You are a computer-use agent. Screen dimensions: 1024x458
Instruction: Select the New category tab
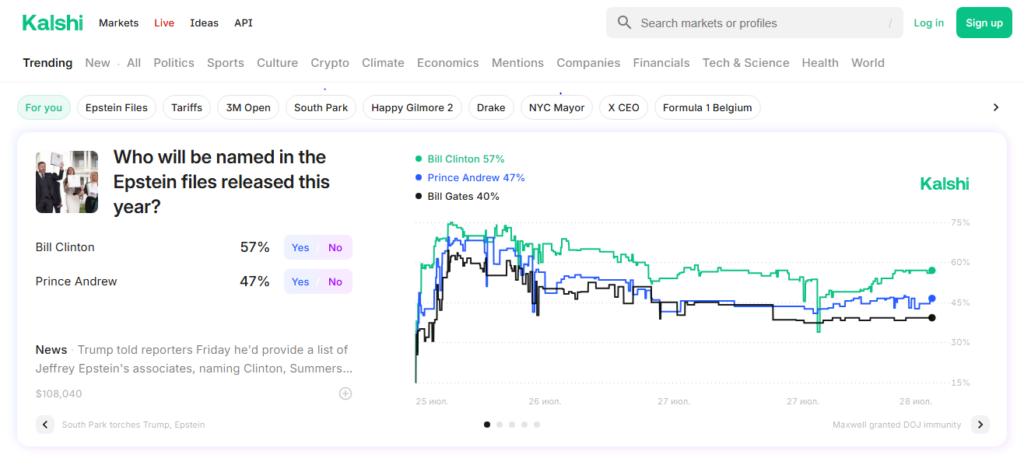97,63
